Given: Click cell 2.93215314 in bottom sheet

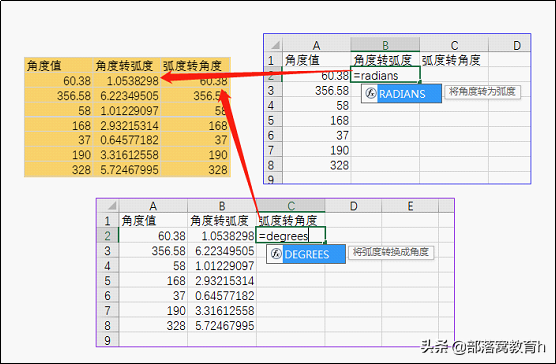Looking at the screenshot, I should (222, 280).
